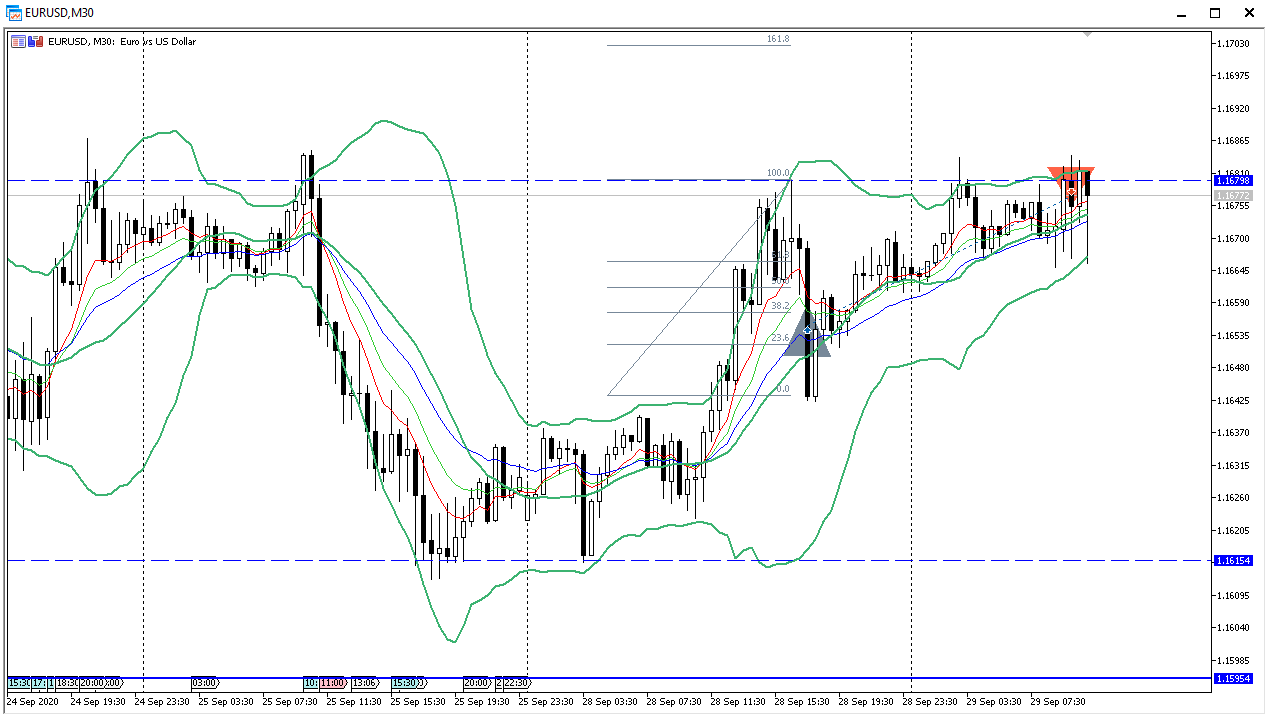Viewport: 1271px width, 719px height.
Task: Select the gray up-triangle buy marker
Action: coord(807,334)
